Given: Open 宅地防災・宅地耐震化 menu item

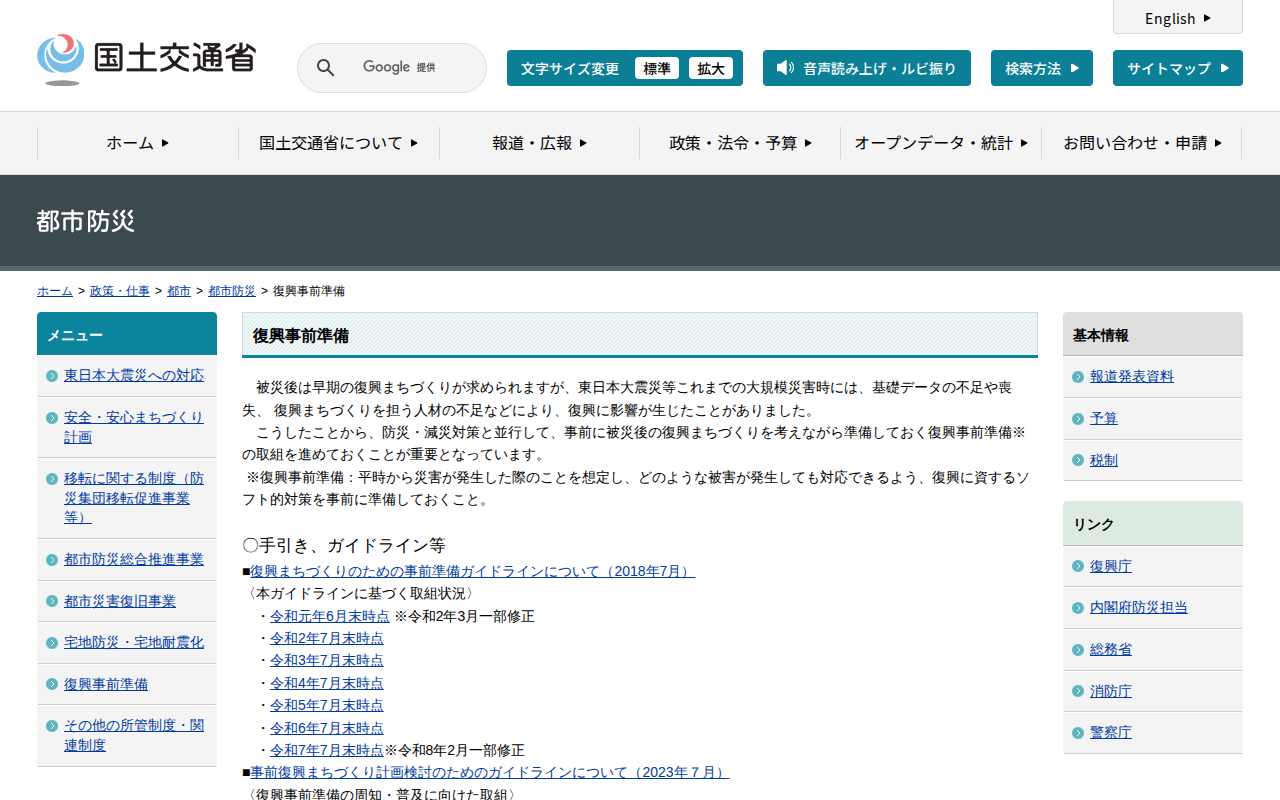Looking at the screenshot, I should click(134, 642).
